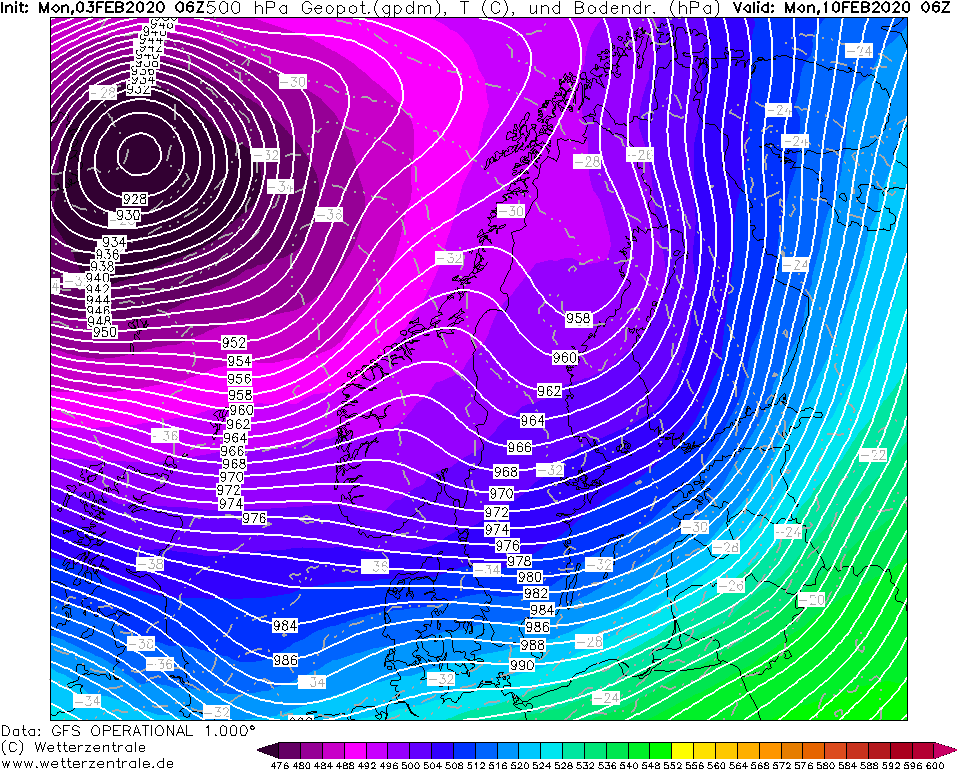The image size is (959, 770).
Task: Click 'Data: GFS OPERATIONAL 1.000°' caption
Action: click(128, 731)
